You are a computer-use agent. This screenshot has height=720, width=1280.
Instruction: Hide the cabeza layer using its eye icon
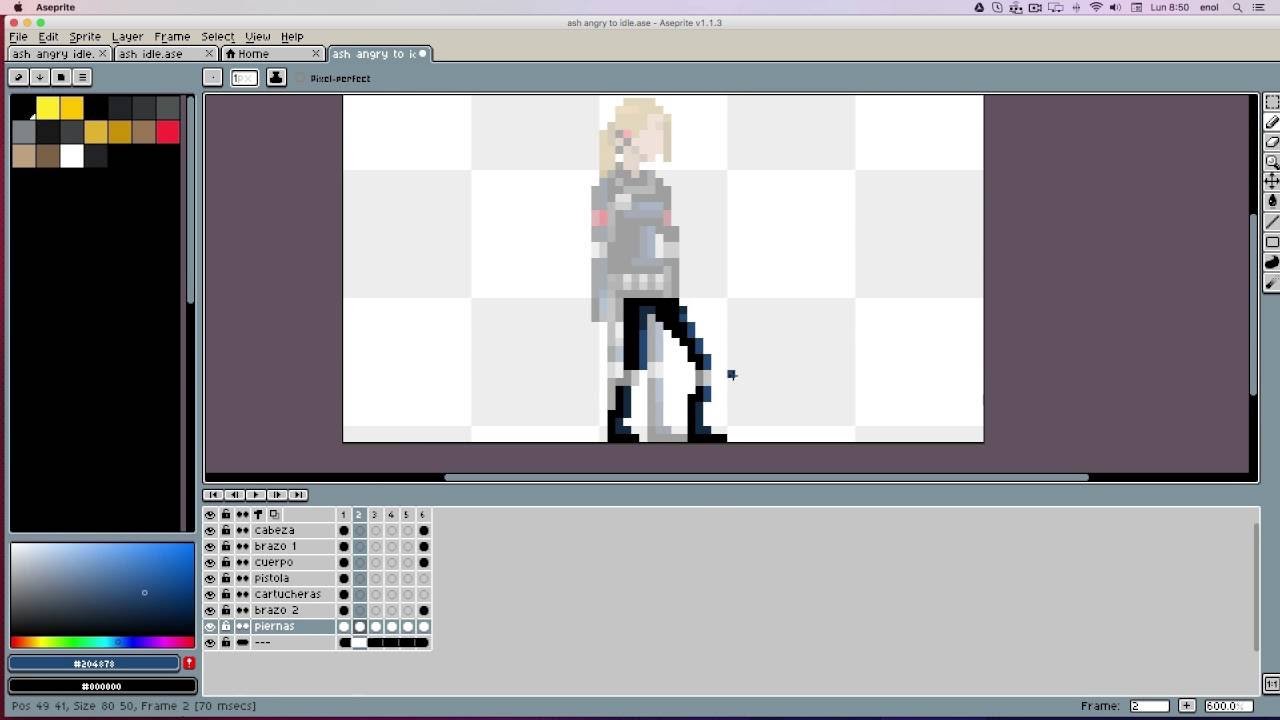[x=210, y=530]
